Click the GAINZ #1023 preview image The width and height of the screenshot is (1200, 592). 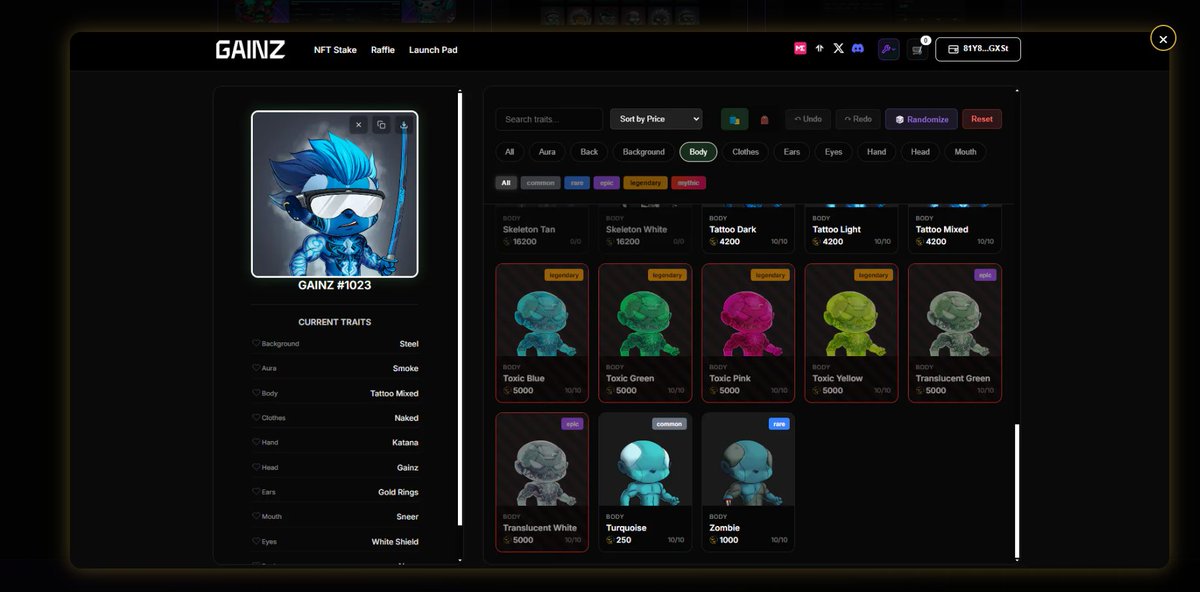pyautogui.click(x=334, y=194)
